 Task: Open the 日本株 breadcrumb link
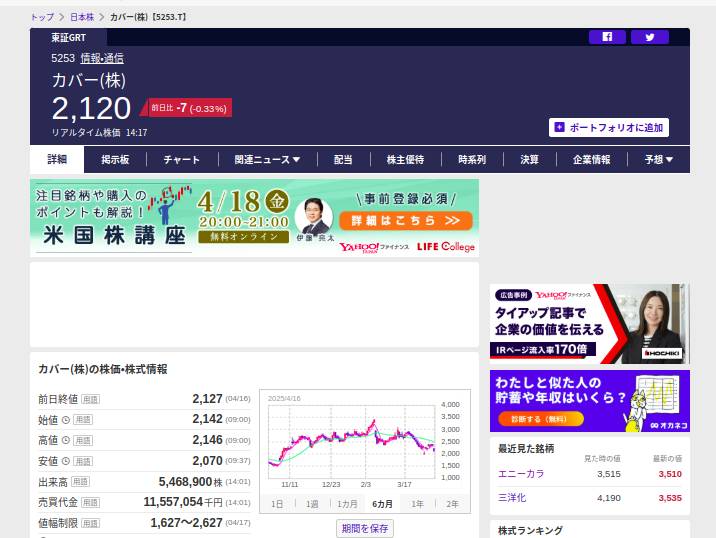click(82, 17)
